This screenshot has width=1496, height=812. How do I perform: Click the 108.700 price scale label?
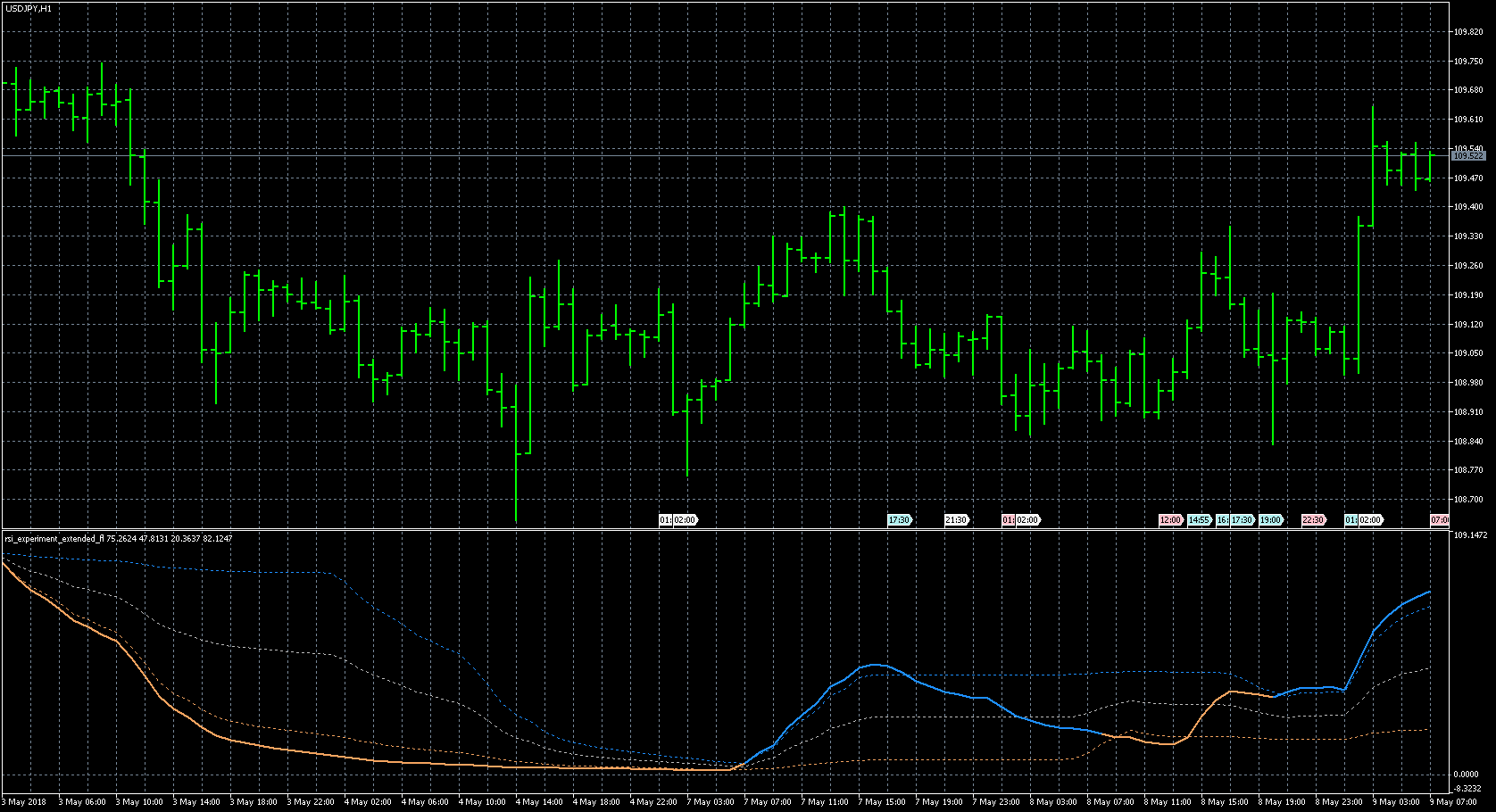(x=1468, y=500)
